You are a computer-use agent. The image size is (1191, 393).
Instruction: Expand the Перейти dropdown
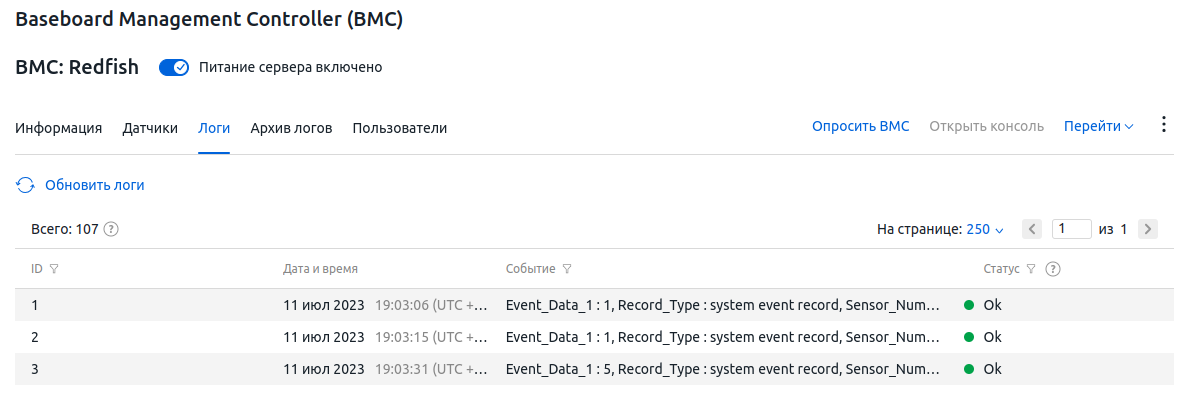1098,127
